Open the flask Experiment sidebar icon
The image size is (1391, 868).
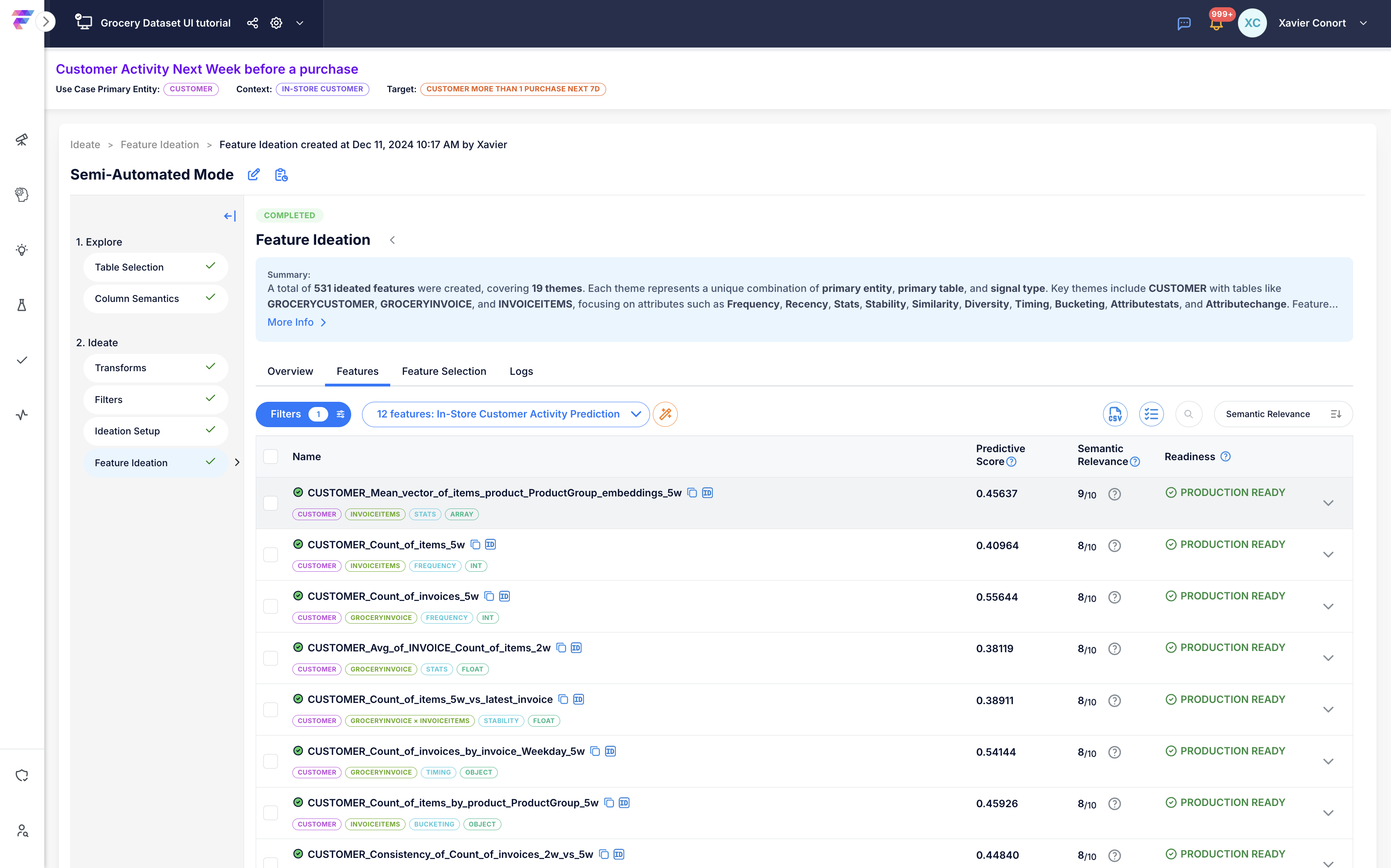(x=22, y=305)
